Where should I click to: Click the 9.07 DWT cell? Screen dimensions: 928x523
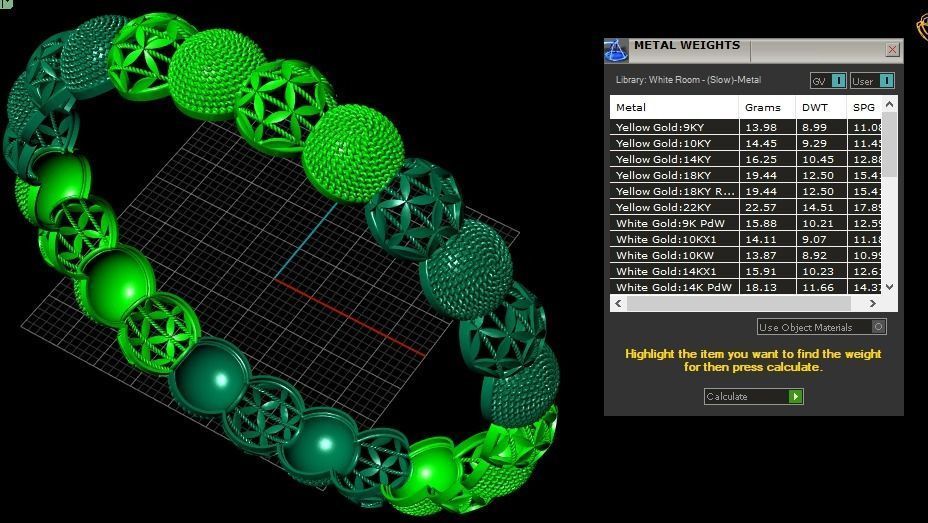click(x=821, y=239)
